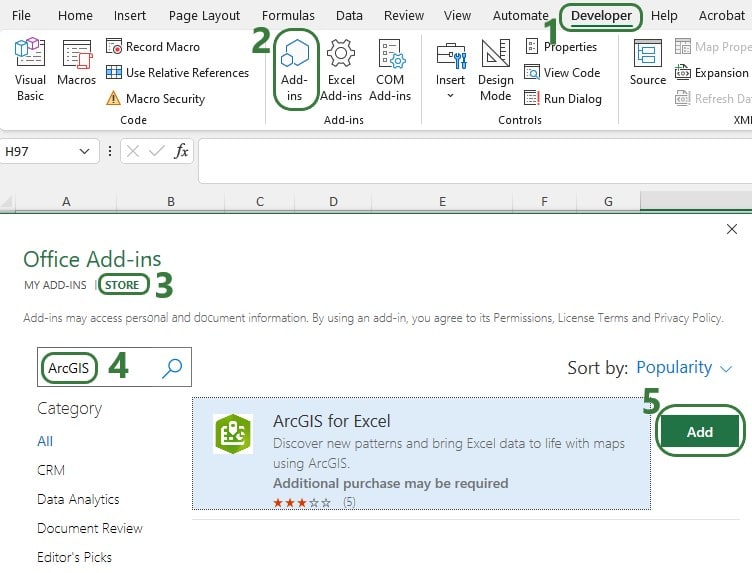Click the search magnifier icon
Viewport: 752px width, 573px height.
coord(172,368)
